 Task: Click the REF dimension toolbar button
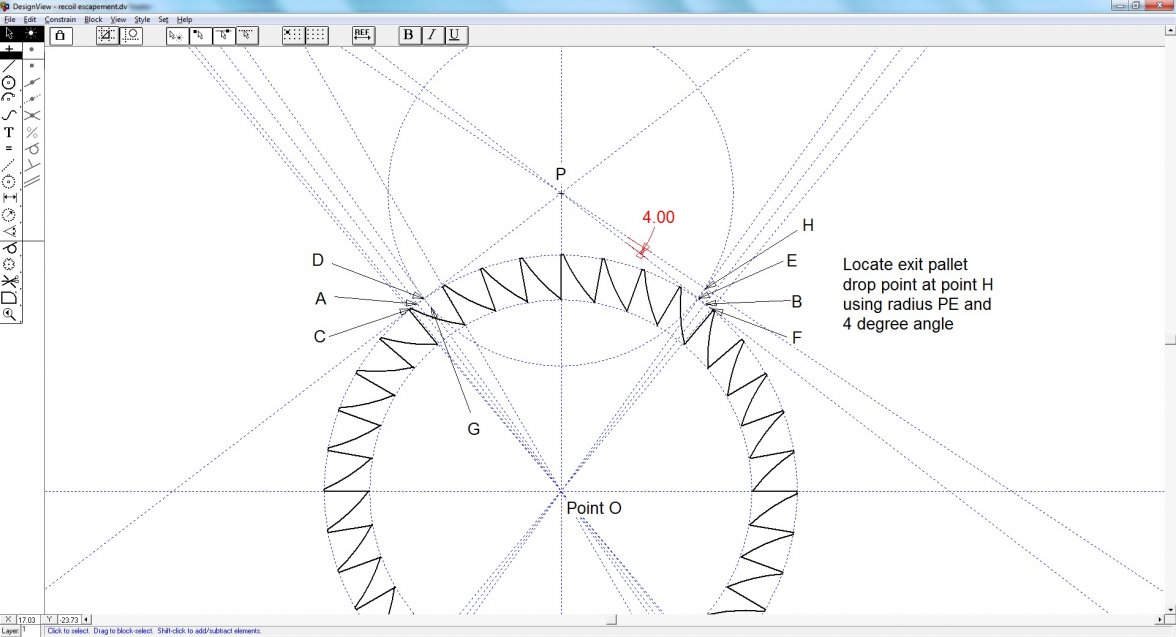click(362, 35)
